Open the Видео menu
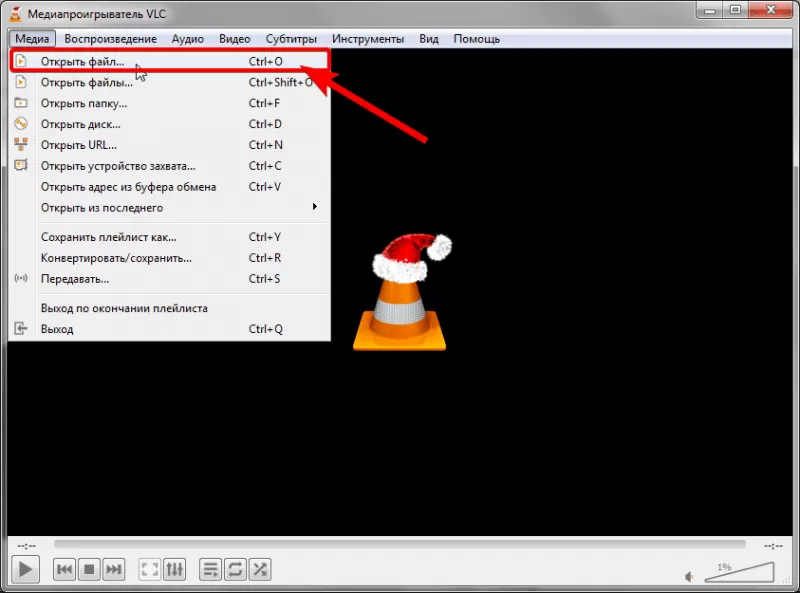The image size is (800, 593). [235, 39]
